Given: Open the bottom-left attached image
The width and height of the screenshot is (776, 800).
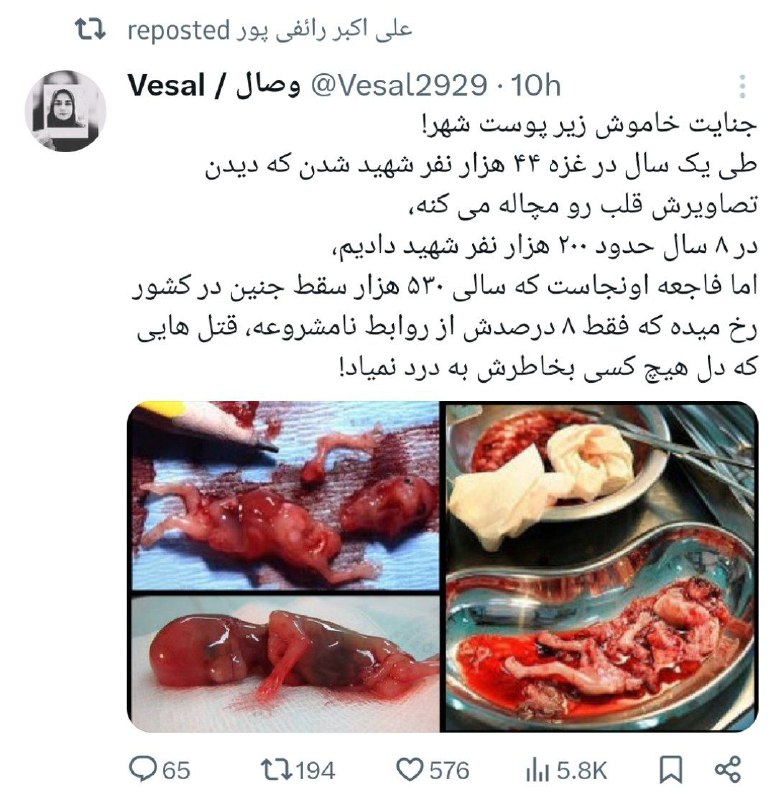Looking at the screenshot, I should coord(283,663).
